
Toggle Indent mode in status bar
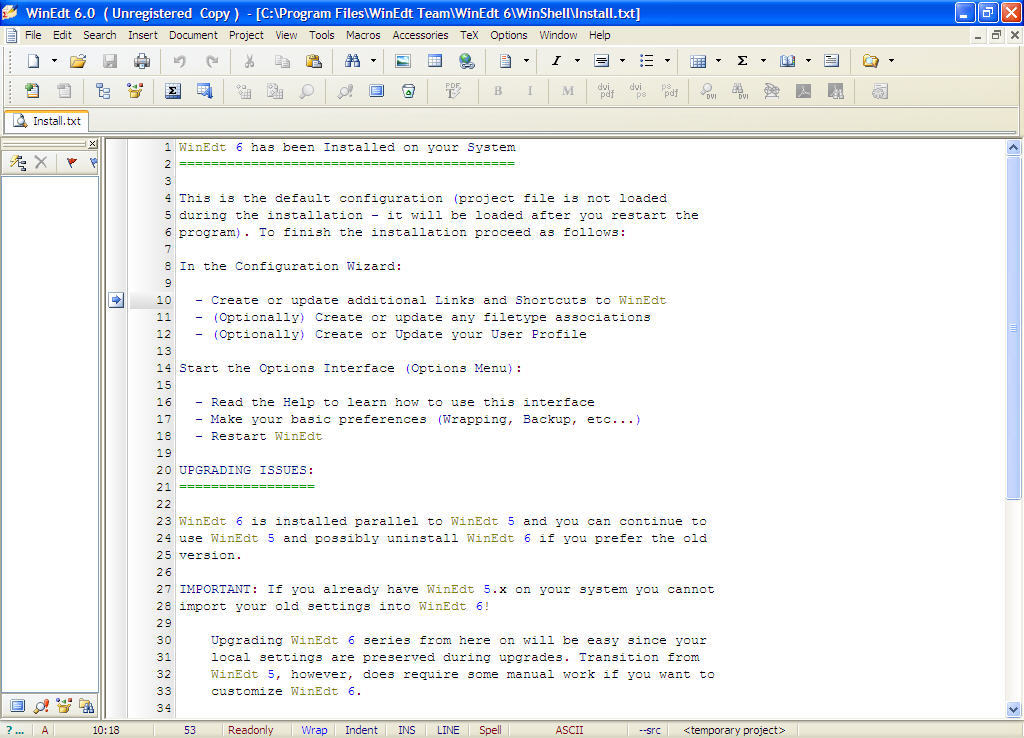pos(361,730)
